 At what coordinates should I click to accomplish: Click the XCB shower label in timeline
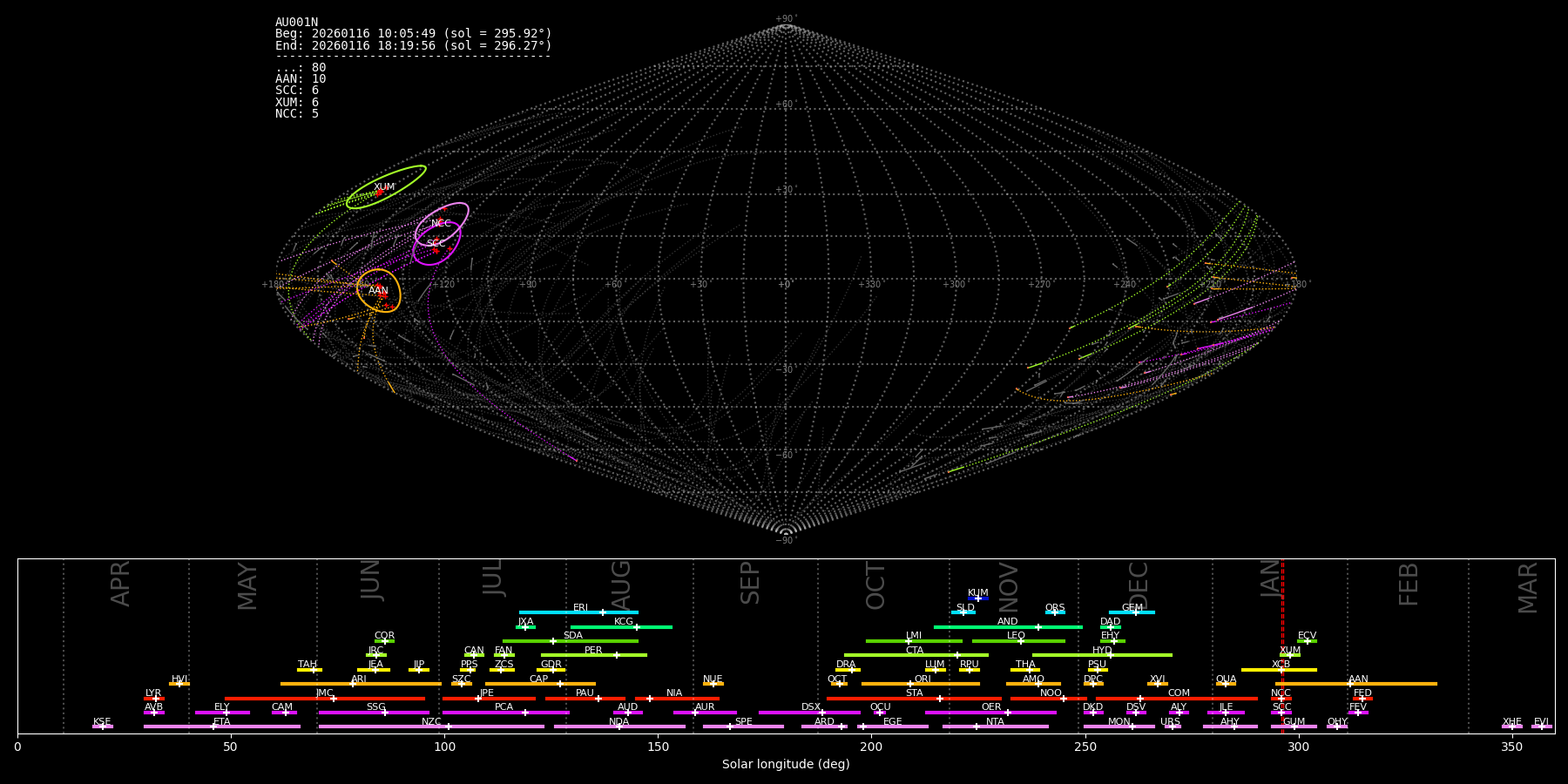coord(1281,665)
